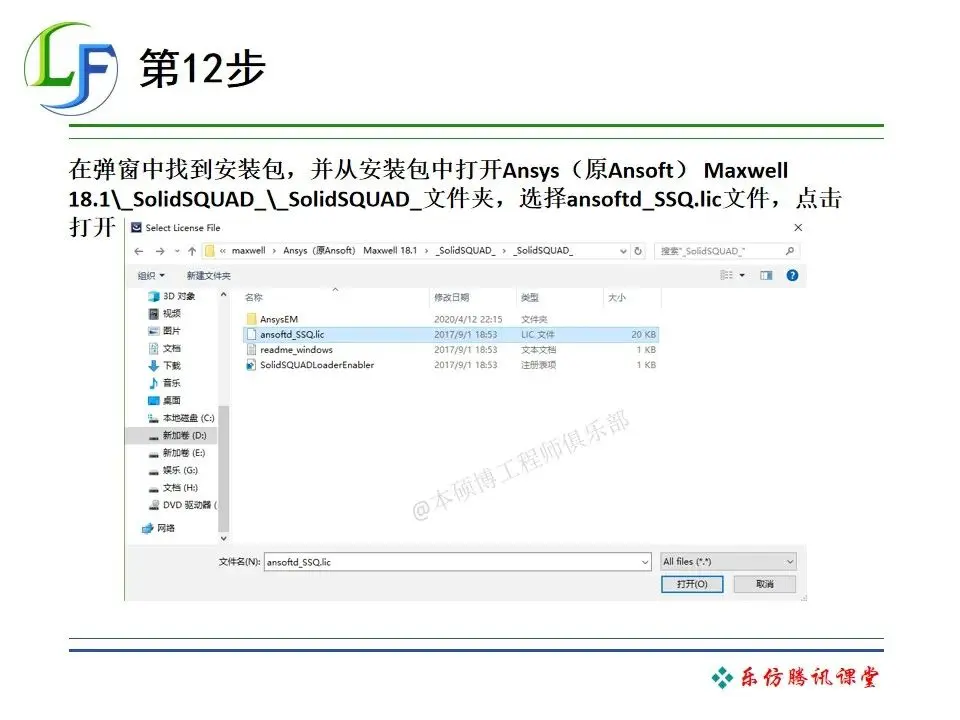Select 下载 in navigation pane
The image size is (960, 720).
pos(165,366)
